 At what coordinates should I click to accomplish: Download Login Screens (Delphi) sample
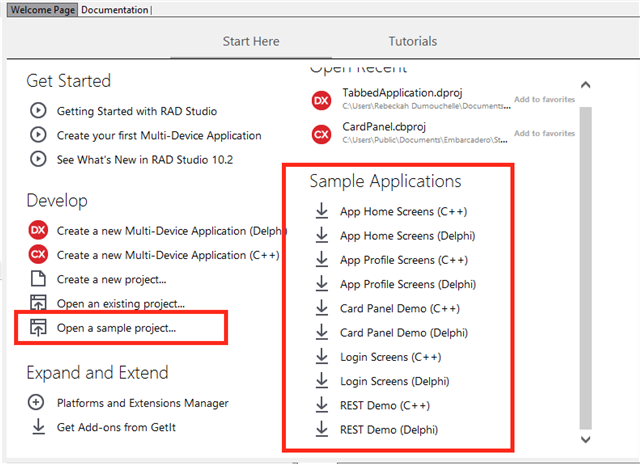(395, 381)
